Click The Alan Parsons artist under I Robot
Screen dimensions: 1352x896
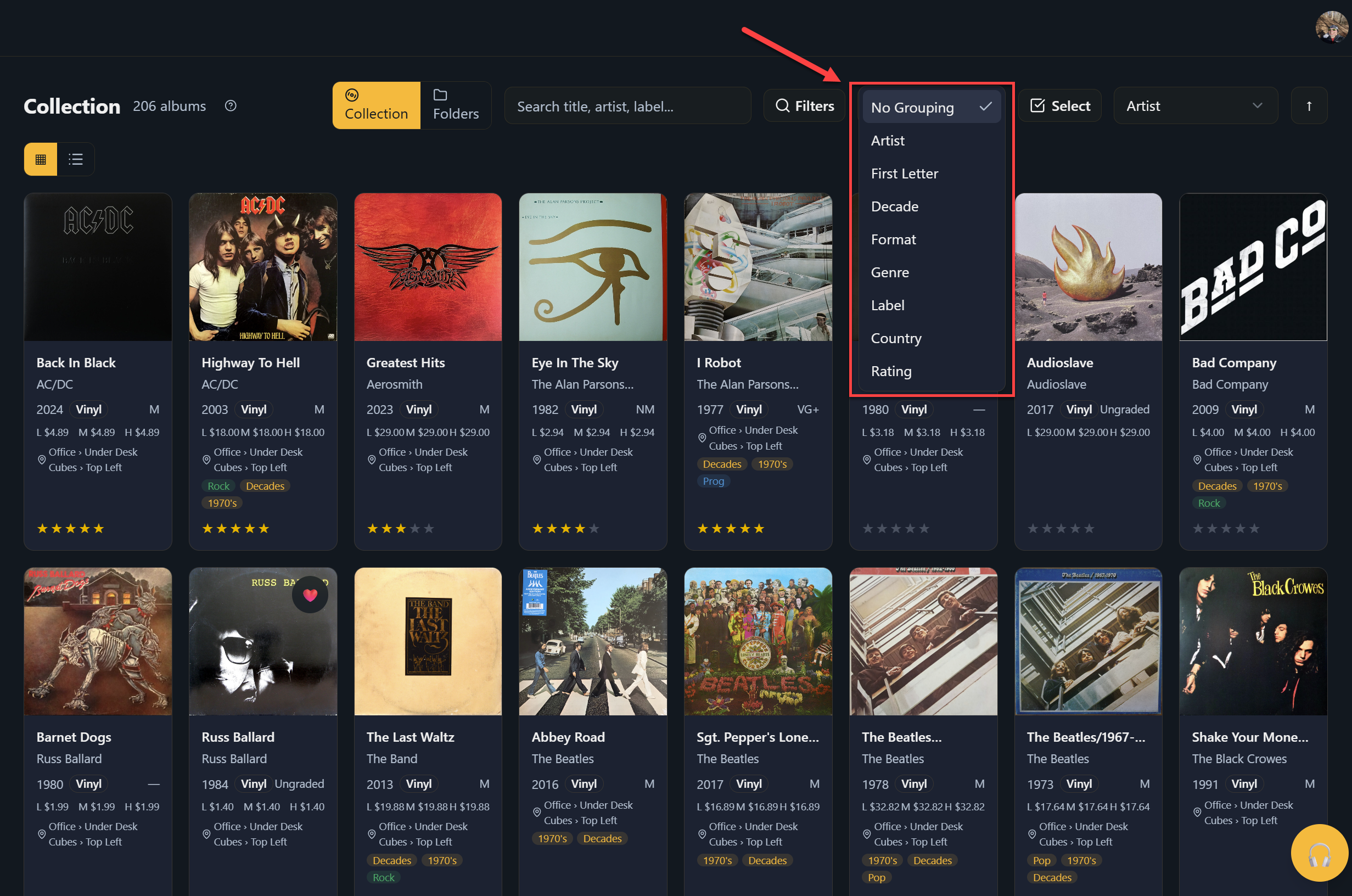(748, 384)
